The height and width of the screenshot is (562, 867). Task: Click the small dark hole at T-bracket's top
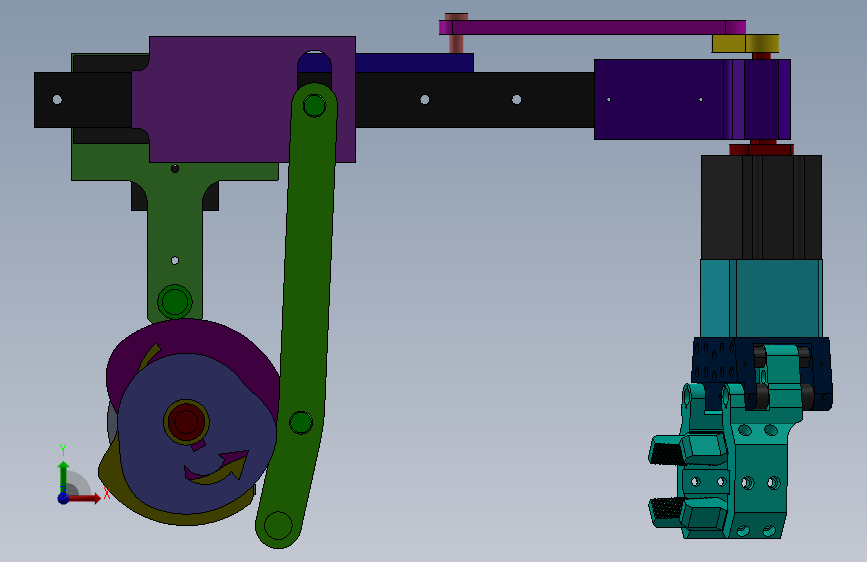click(x=175, y=169)
